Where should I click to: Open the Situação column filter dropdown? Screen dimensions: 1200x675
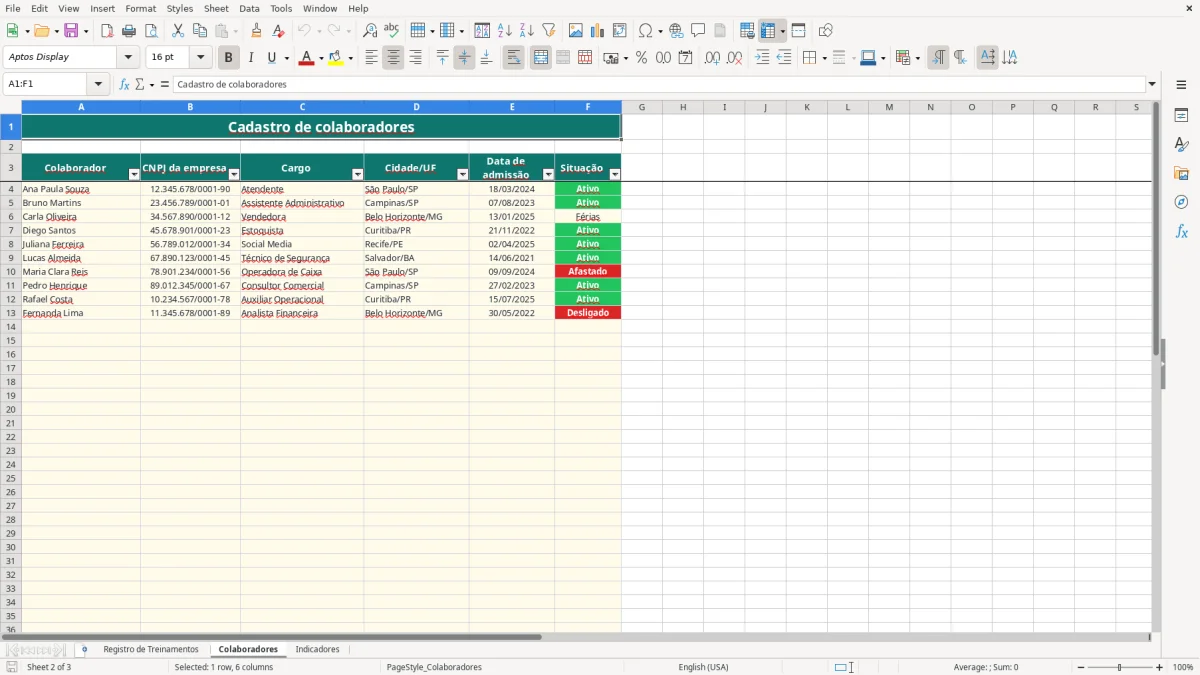click(615, 174)
